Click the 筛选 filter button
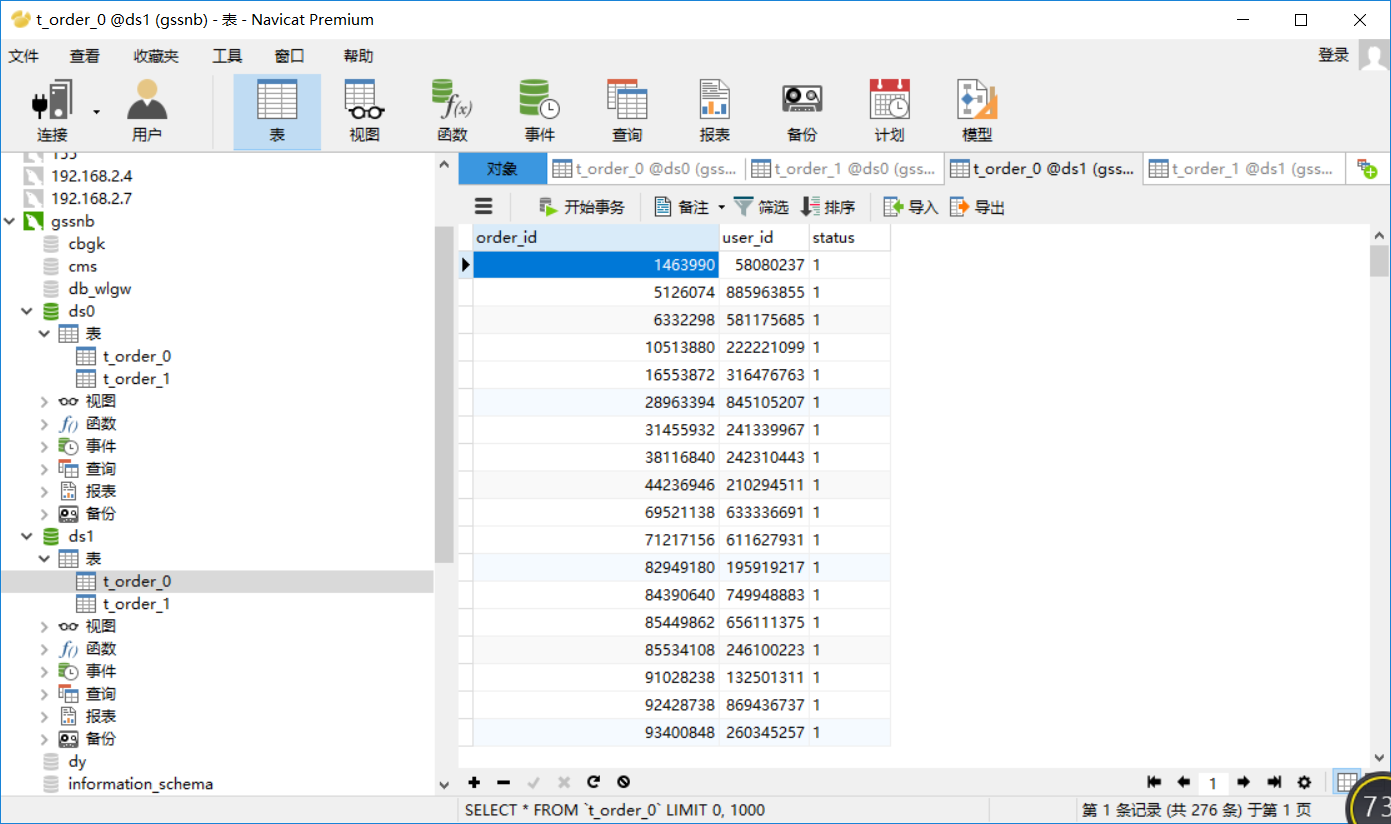The height and width of the screenshot is (824, 1391). click(762, 207)
